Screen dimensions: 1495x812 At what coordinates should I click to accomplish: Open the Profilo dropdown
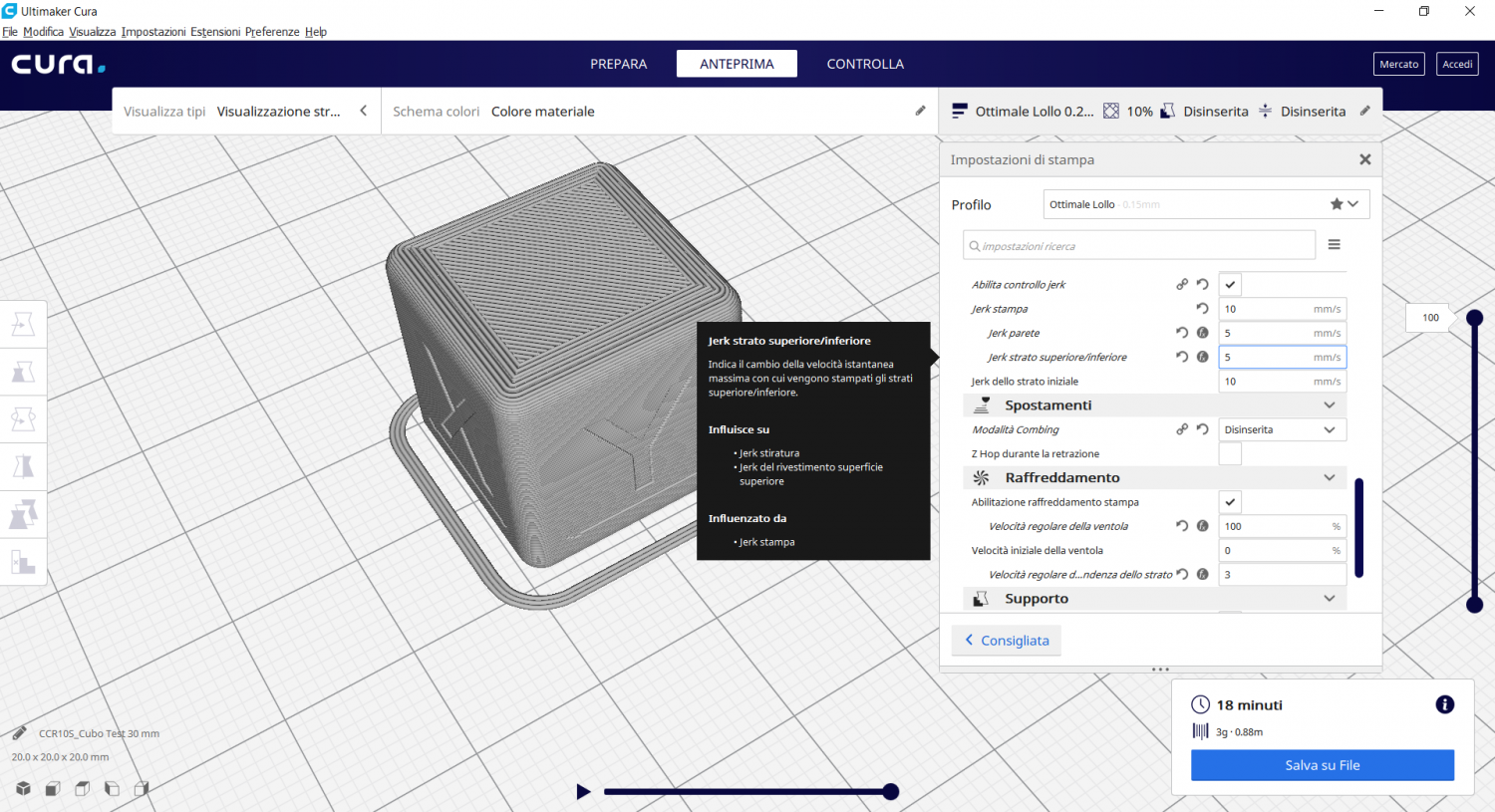[x=1206, y=204]
